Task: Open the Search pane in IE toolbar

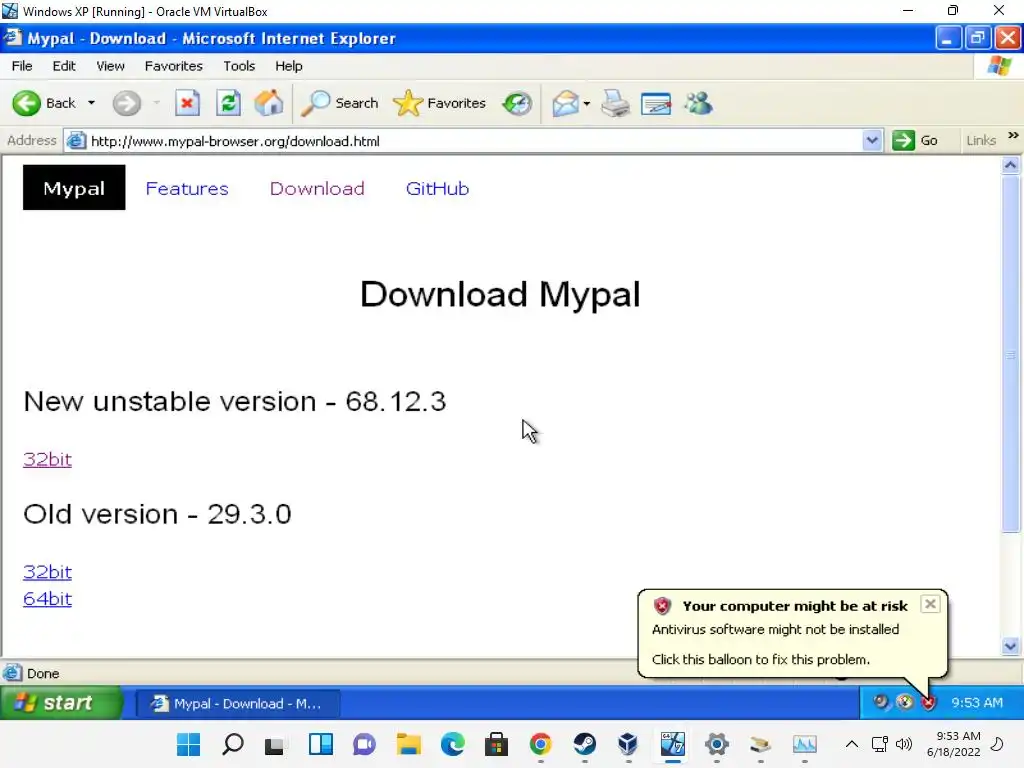Action: 340,103
